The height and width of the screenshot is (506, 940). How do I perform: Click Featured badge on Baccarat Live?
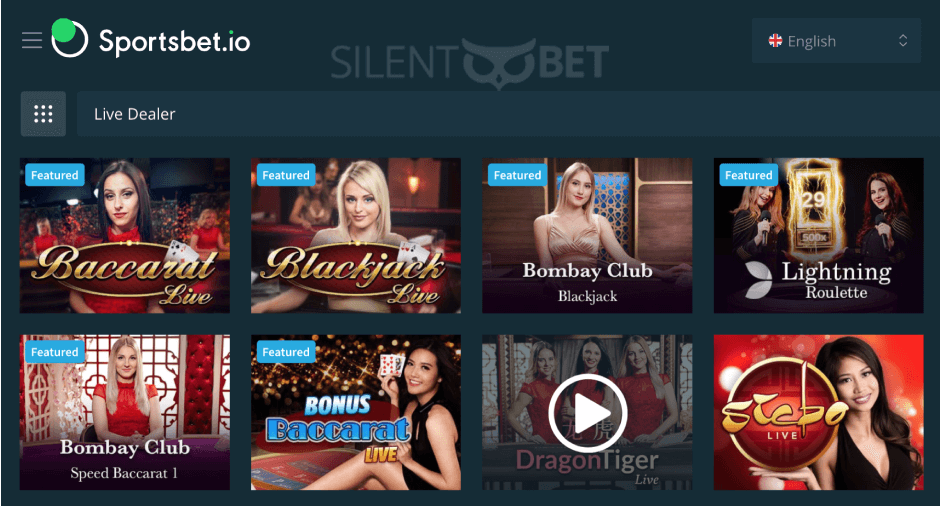coord(55,175)
